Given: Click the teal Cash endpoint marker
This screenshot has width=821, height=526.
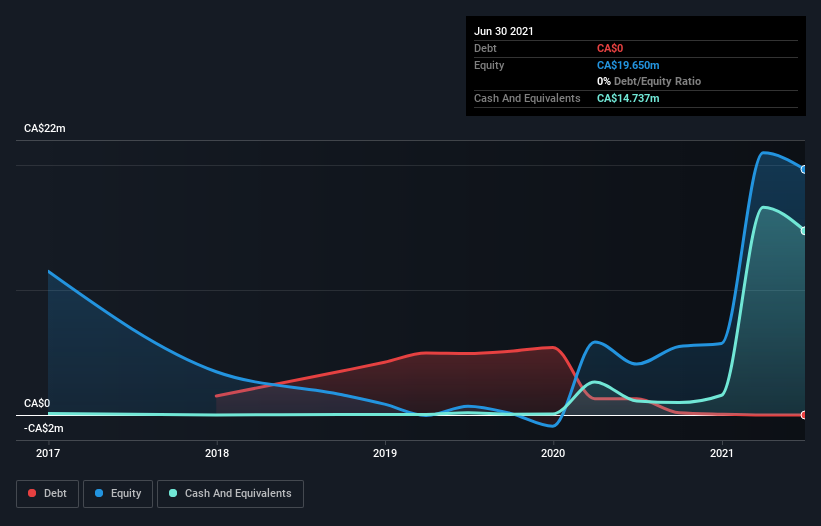Looking at the screenshot, I should click(804, 231).
